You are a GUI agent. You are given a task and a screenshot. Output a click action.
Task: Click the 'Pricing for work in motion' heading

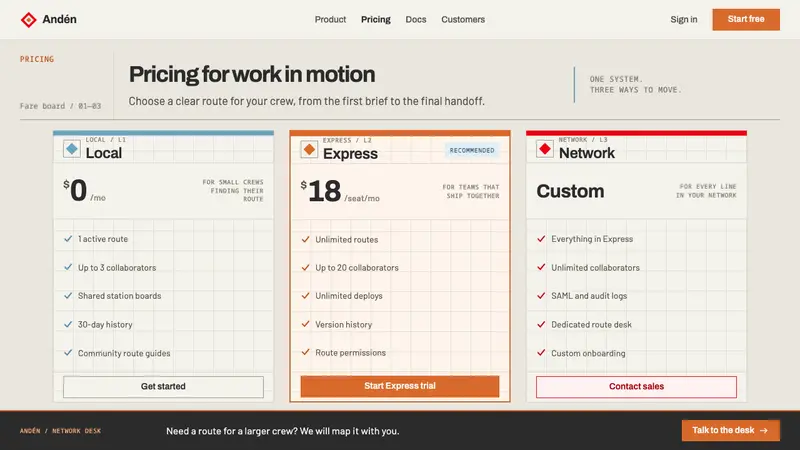252,74
